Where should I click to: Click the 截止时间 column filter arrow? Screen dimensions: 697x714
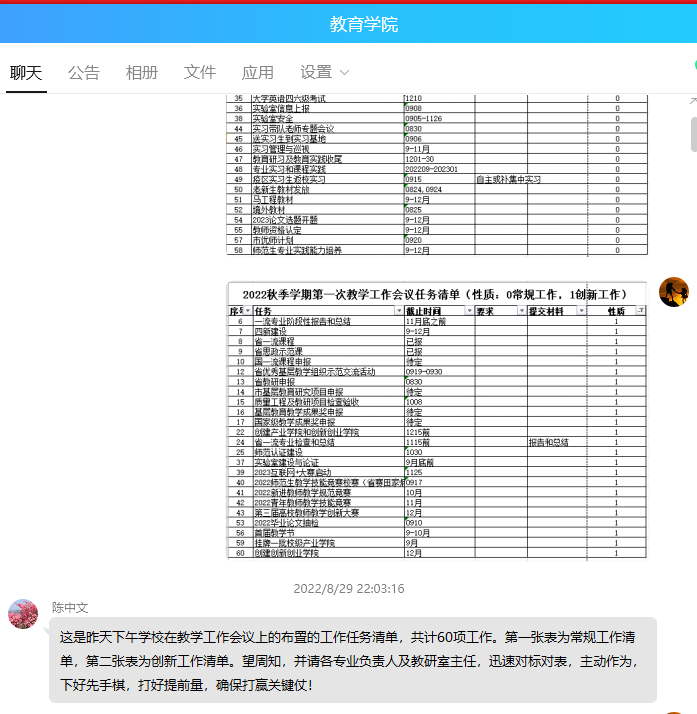click(468, 312)
